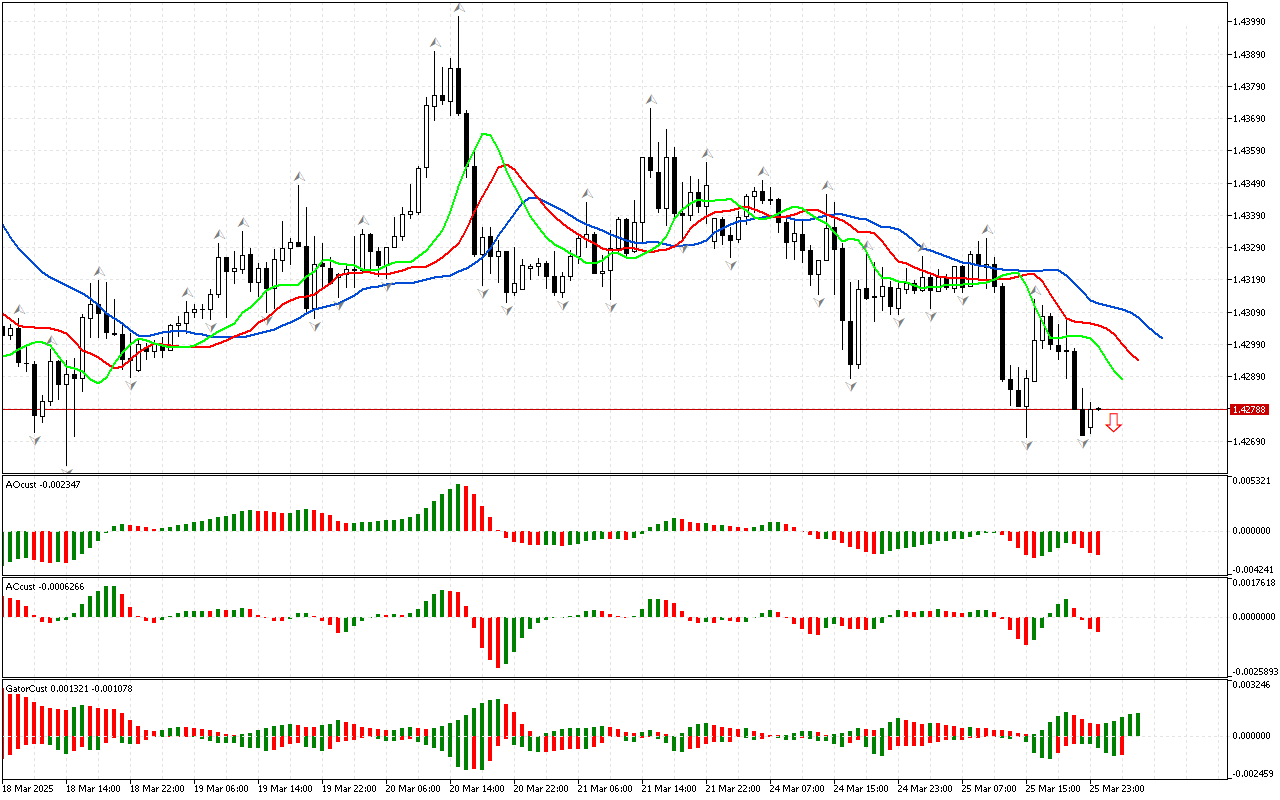Image resolution: width=1280 pixels, height=800 pixels.
Task: Click the 18 Mar 2025 date label
Action: (x=26, y=789)
